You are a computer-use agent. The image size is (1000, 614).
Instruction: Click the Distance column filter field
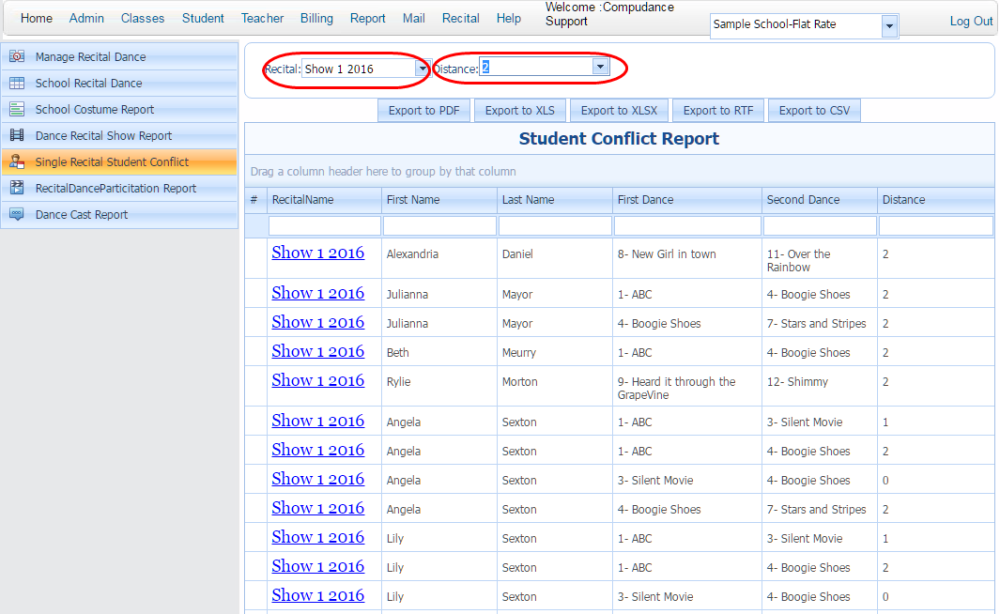tap(936, 226)
